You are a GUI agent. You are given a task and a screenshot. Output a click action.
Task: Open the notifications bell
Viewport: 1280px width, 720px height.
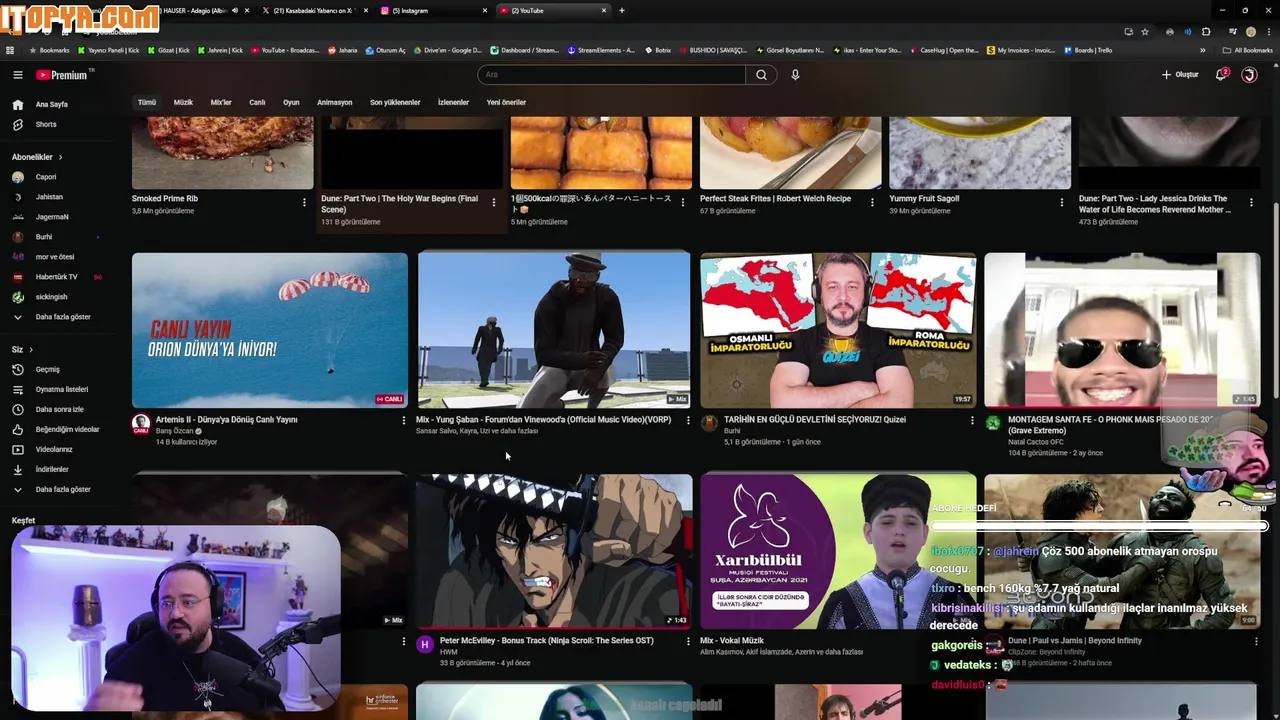point(1221,75)
